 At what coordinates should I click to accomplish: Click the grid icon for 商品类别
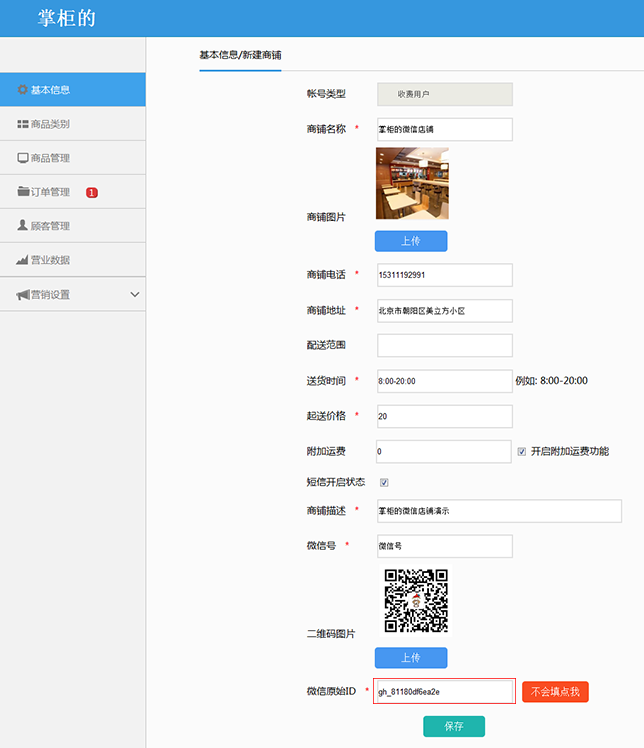[x=22, y=124]
